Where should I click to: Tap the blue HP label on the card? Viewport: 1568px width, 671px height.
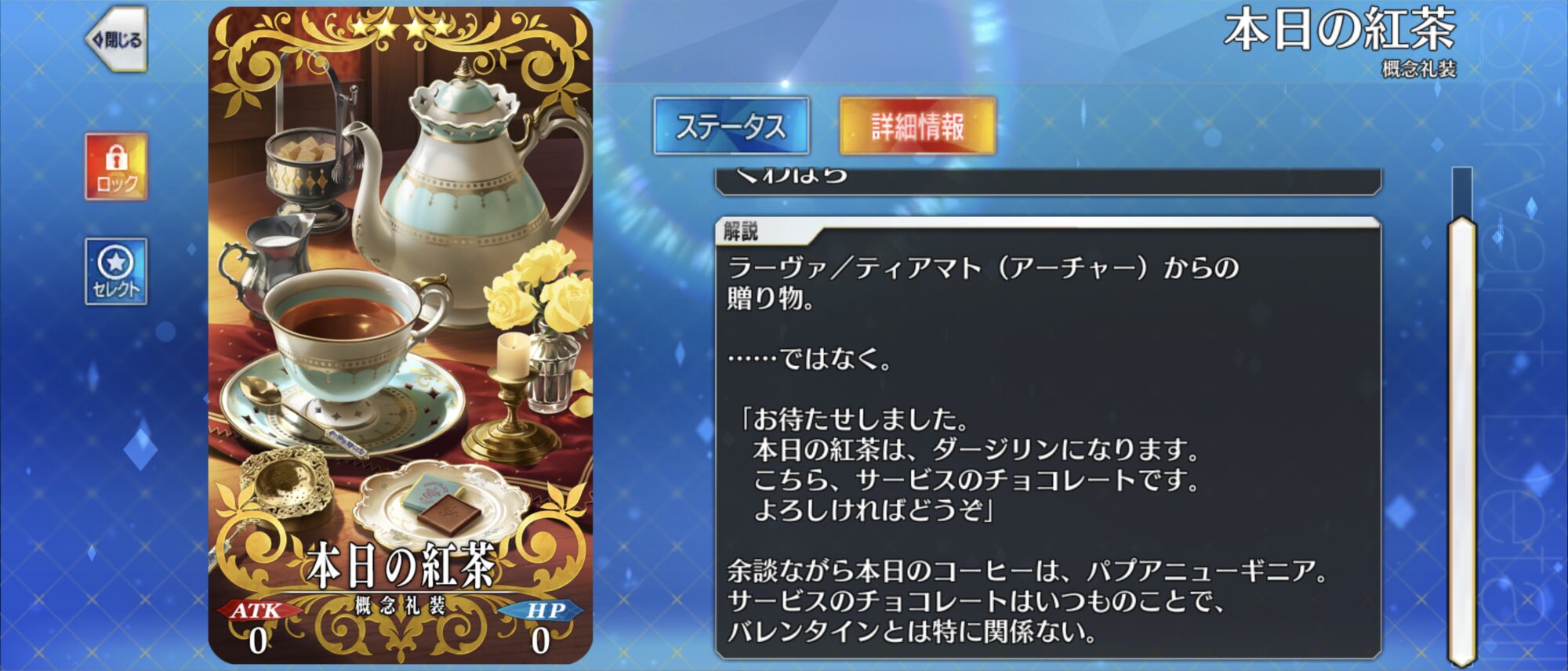[543, 611]
